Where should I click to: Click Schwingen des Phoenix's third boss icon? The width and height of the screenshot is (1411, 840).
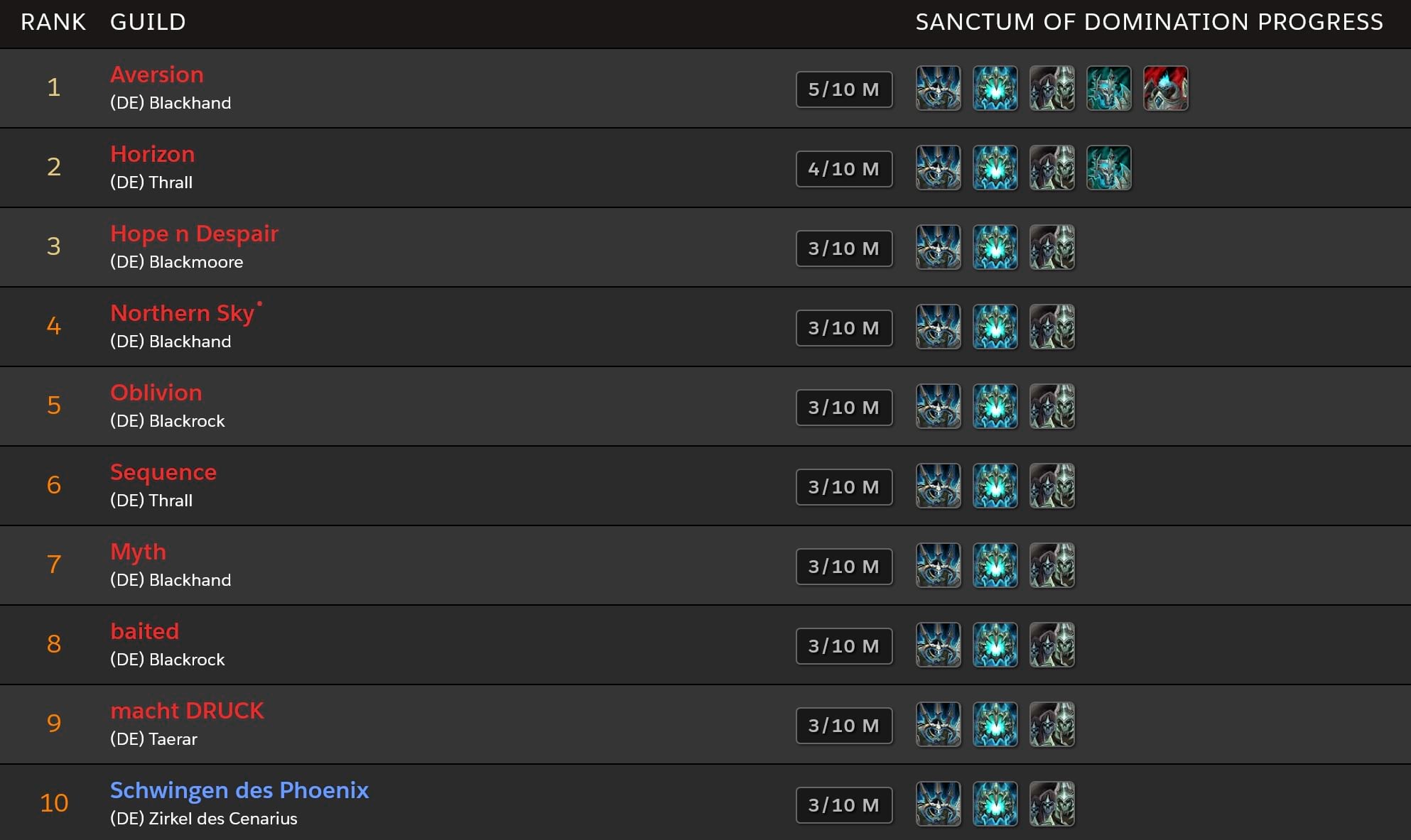[1052, 804]
